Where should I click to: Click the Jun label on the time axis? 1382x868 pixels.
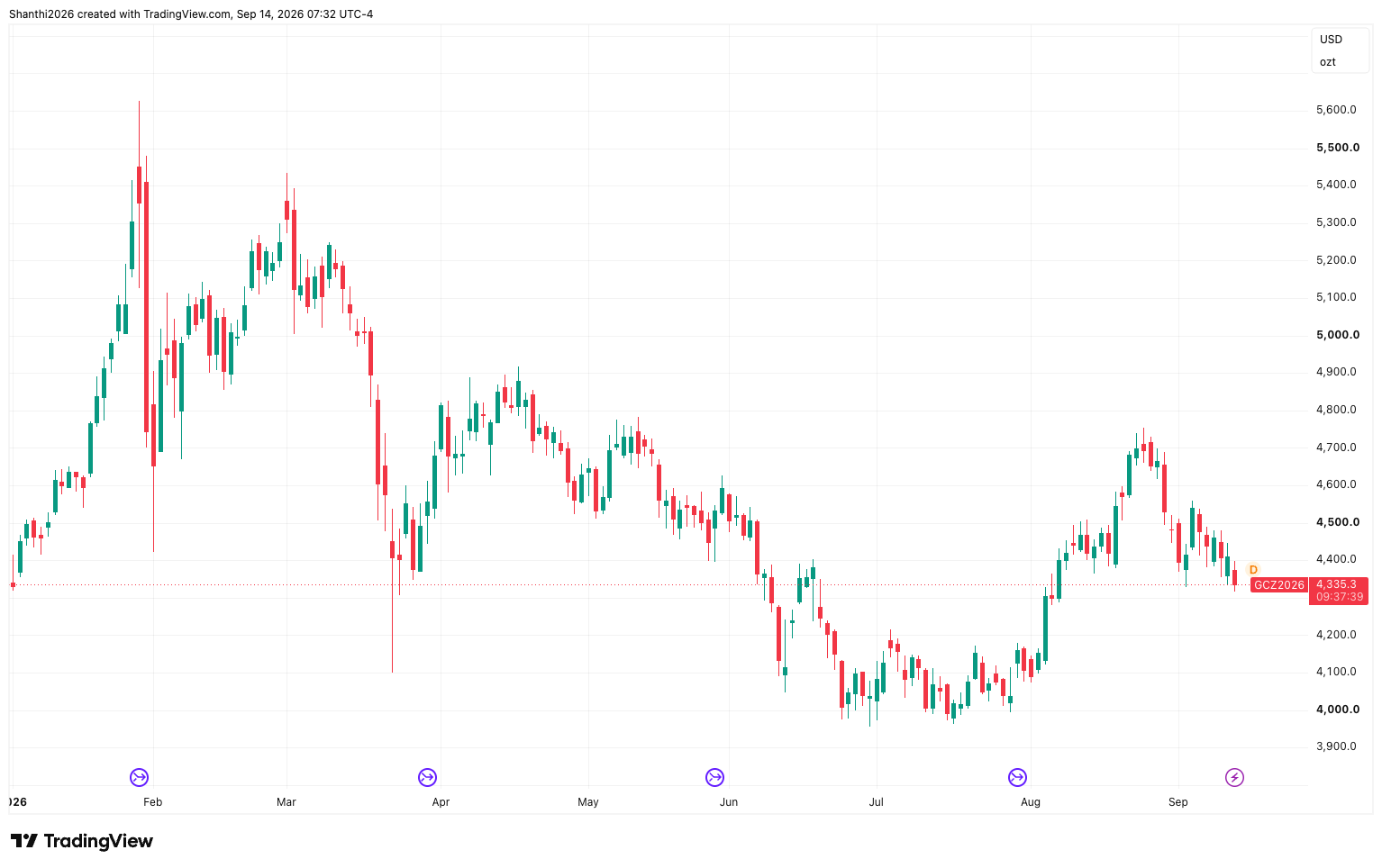[x=729, y=802]
